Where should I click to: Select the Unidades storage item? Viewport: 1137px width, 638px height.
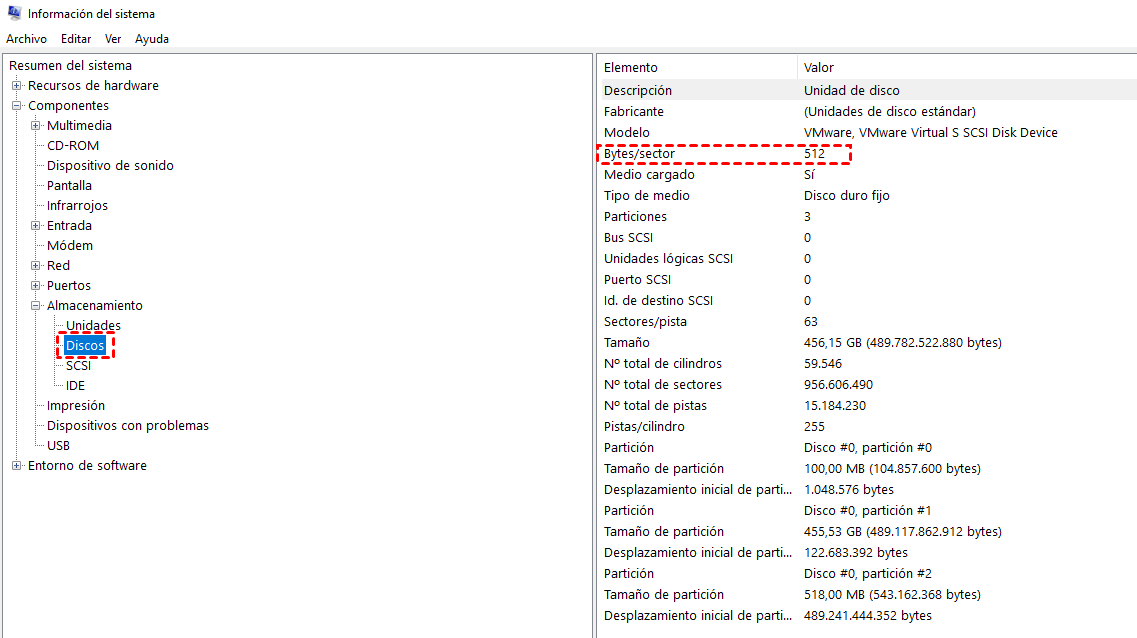(93, 326)
